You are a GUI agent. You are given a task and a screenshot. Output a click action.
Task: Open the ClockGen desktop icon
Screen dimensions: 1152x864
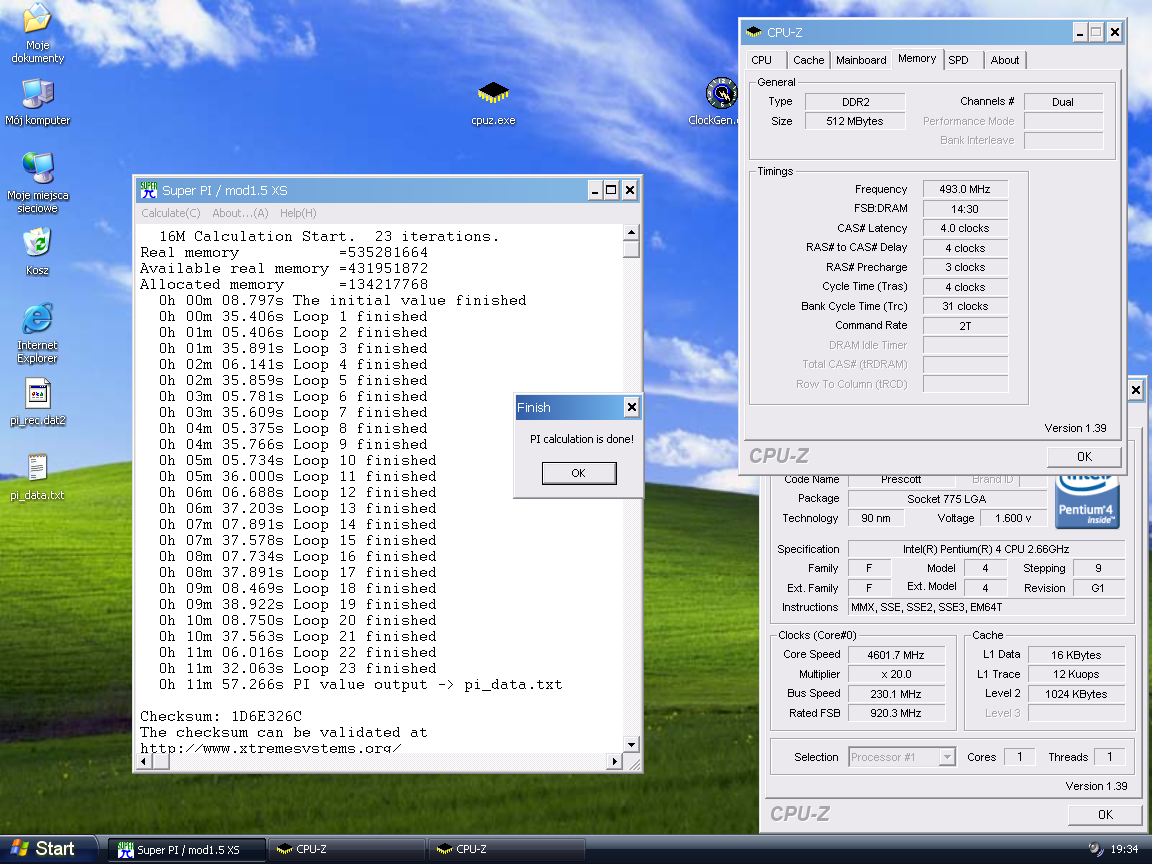720,95
